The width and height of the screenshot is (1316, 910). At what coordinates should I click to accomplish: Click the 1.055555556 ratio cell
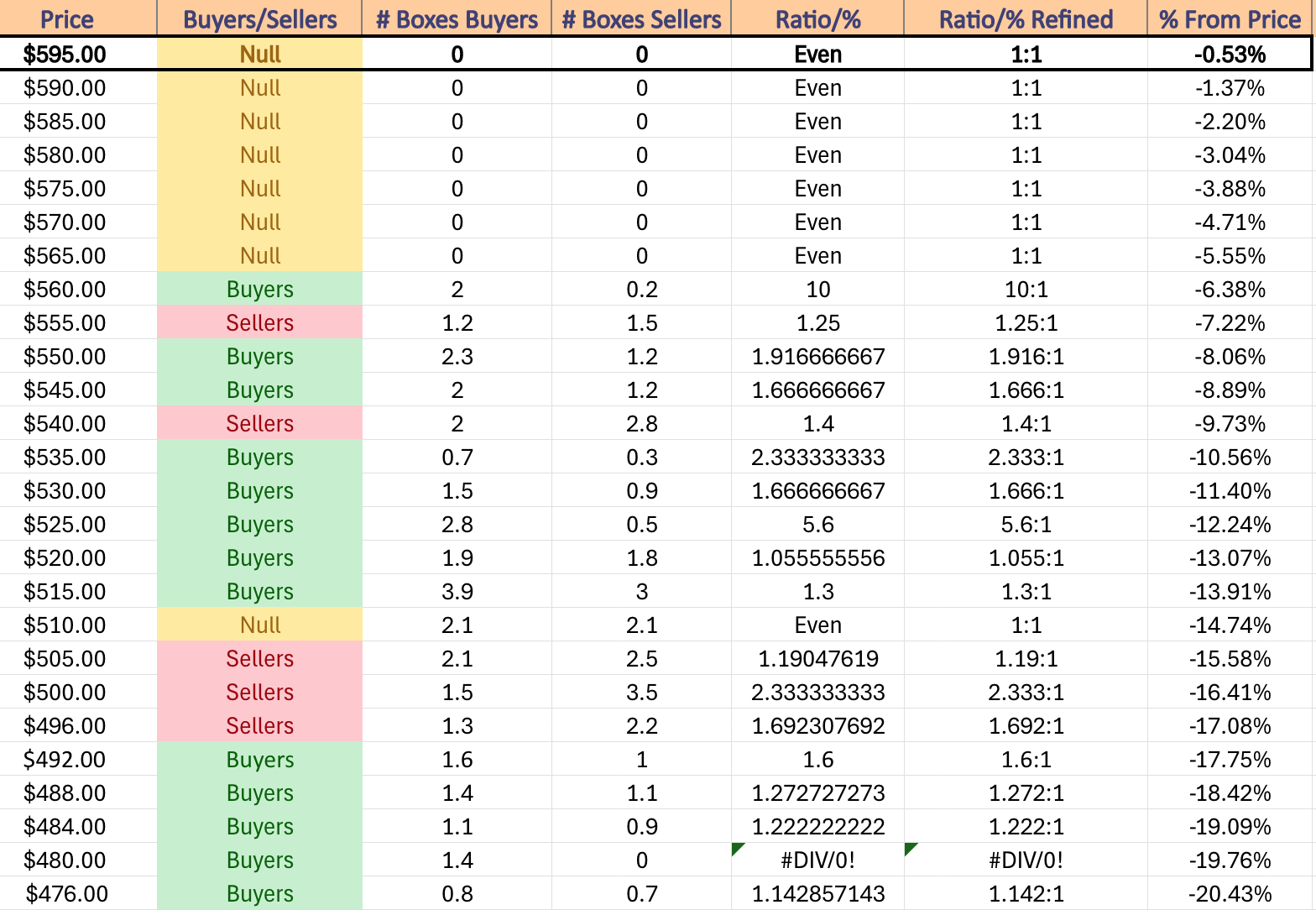[x=817, y=557]
